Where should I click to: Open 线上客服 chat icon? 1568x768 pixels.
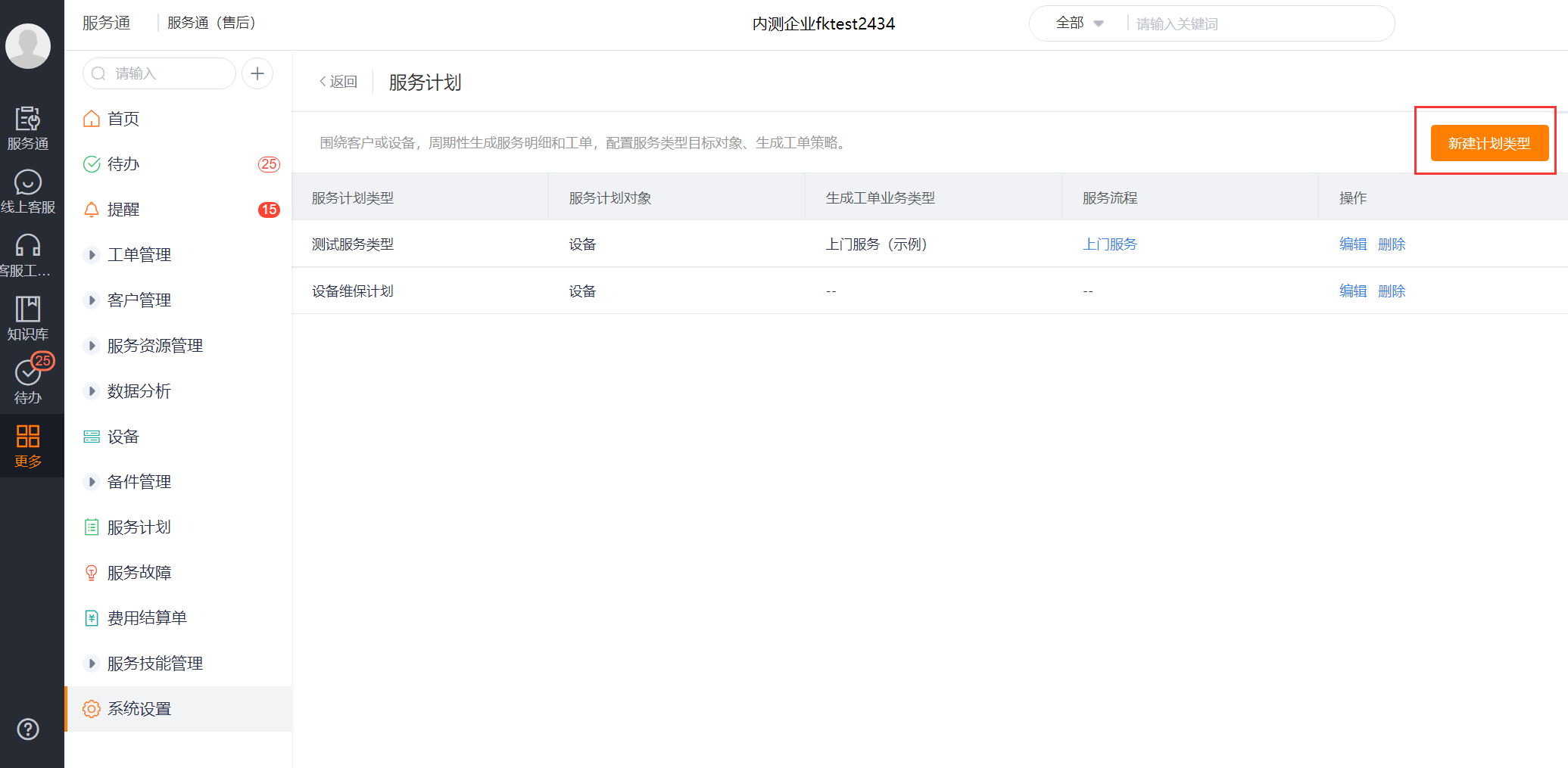pos(28,182)
